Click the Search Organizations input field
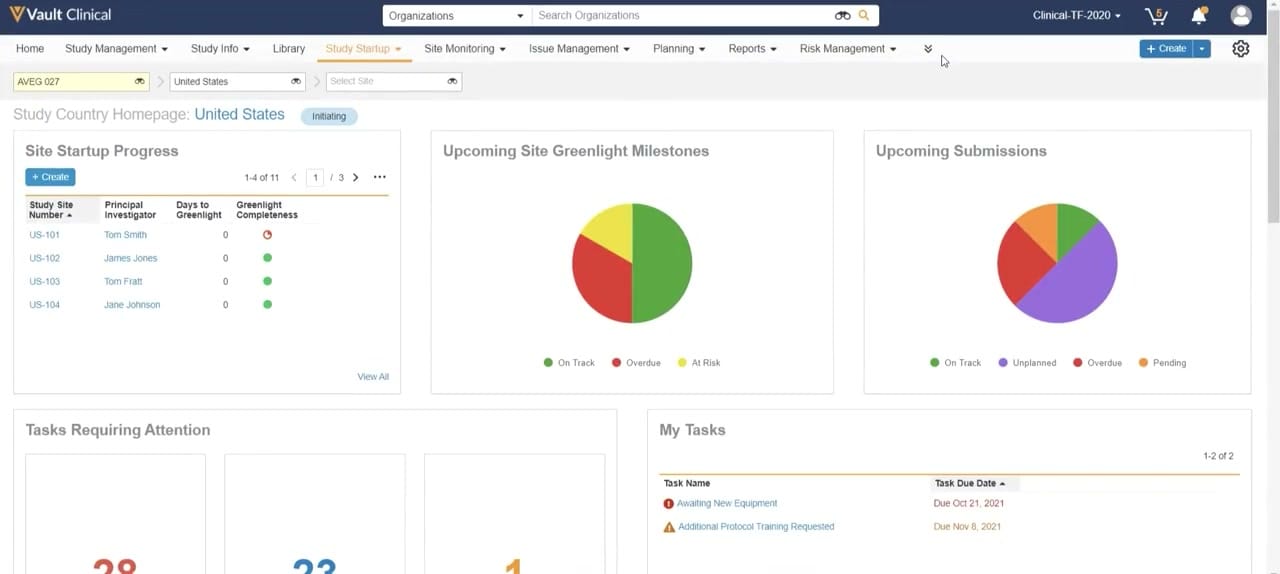Image resolution: width=1280 pixels, height=574 pixels. point(684,16)
